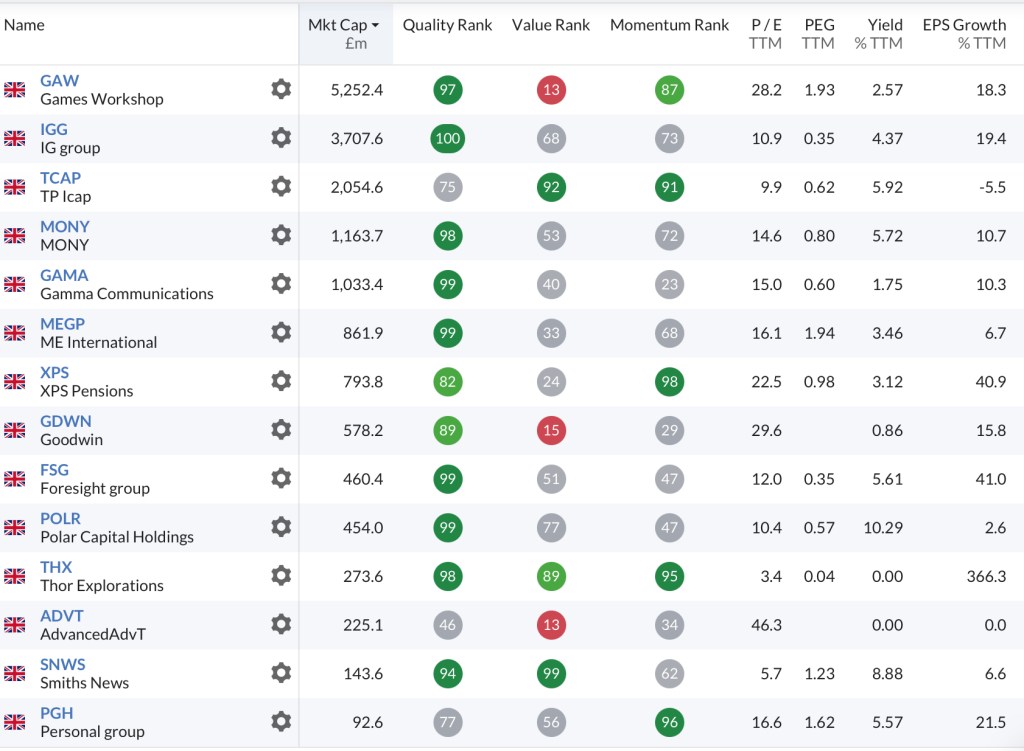Open the TP Icap row gear menu
The width and height of the screenshot is (1024, 751).
(281, 186)
